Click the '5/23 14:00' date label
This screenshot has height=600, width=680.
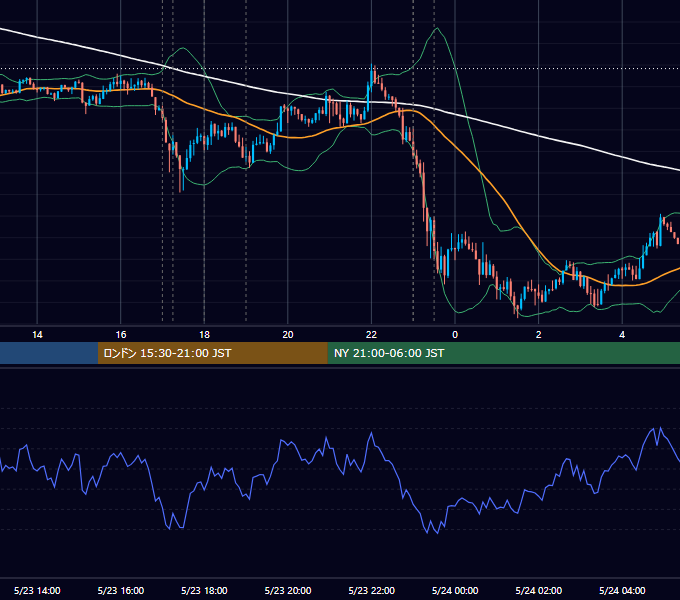pos(37,590)
